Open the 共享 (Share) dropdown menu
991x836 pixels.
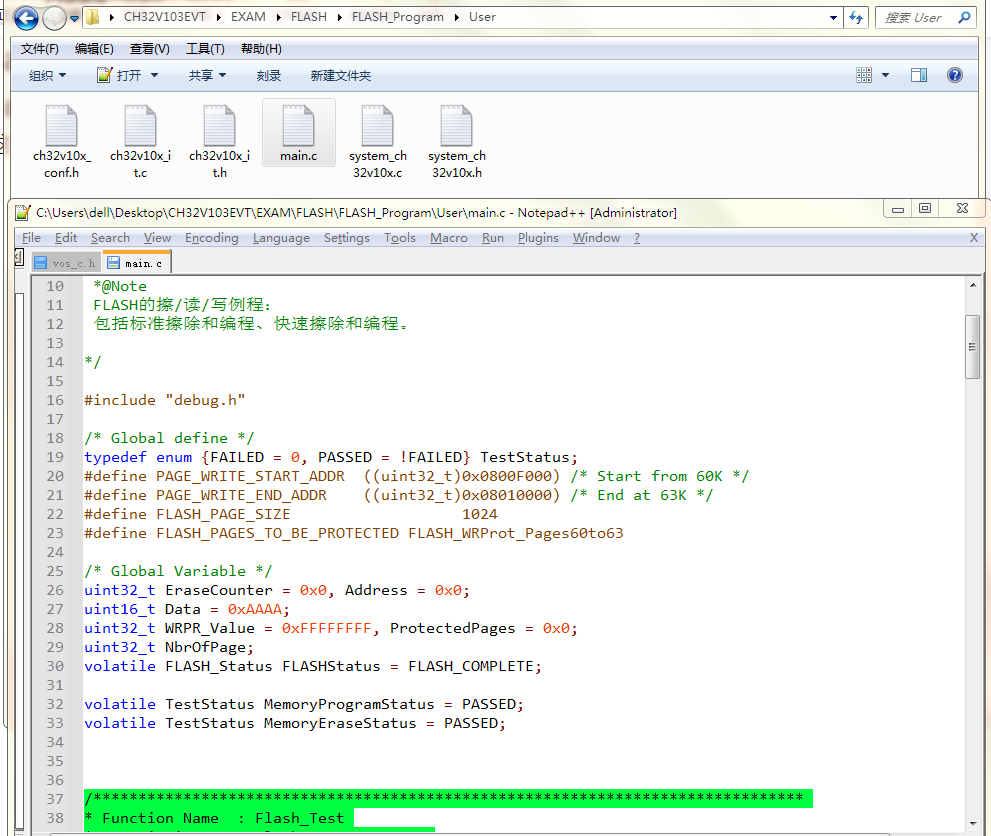[x=207, y=75]
